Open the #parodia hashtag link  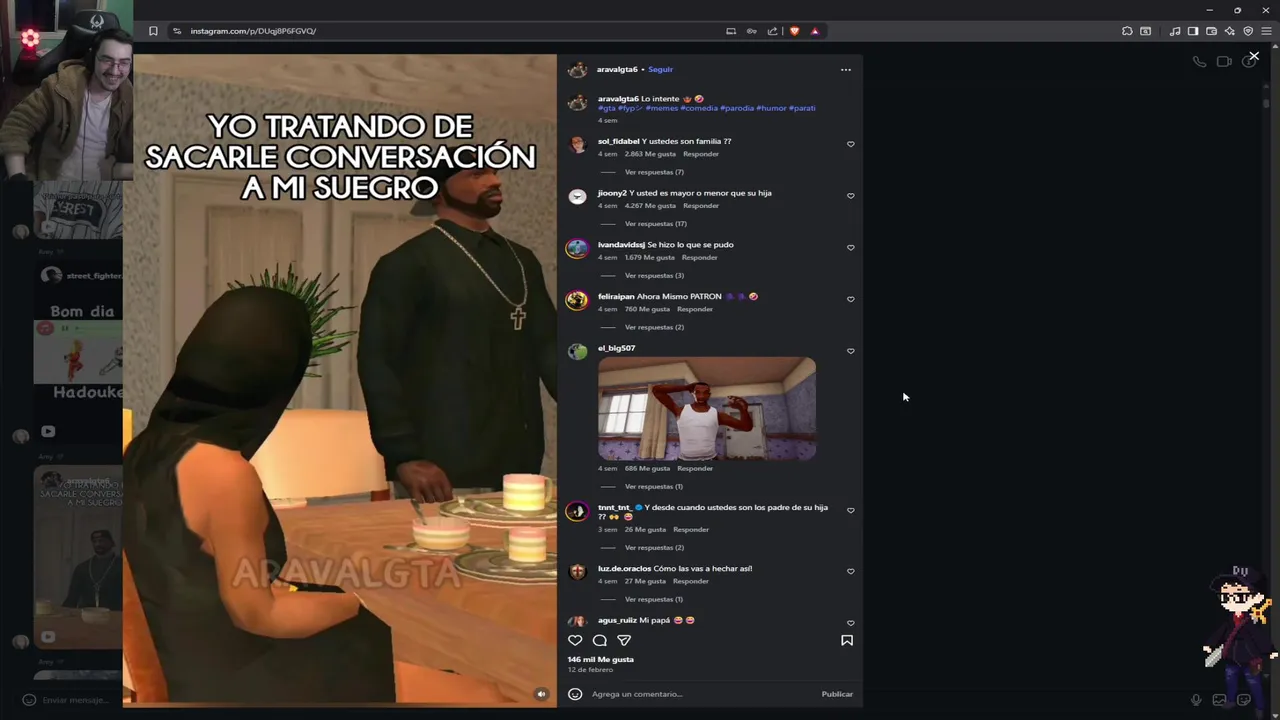tap(737, 108)
